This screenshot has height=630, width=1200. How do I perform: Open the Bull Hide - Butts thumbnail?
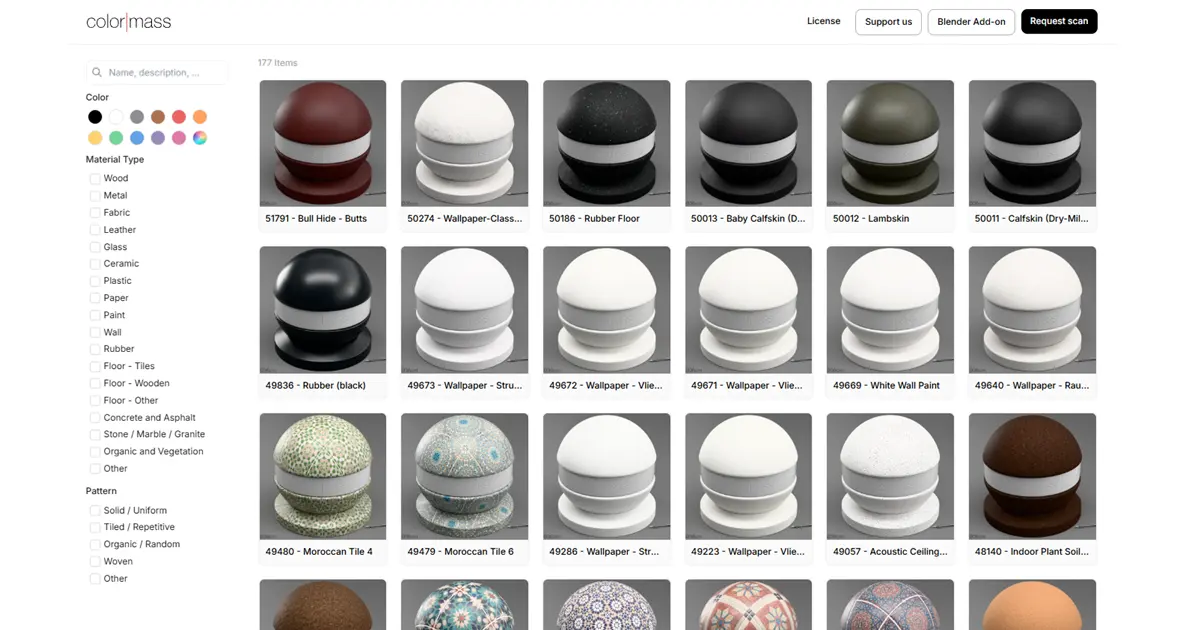tap(323, 143)
